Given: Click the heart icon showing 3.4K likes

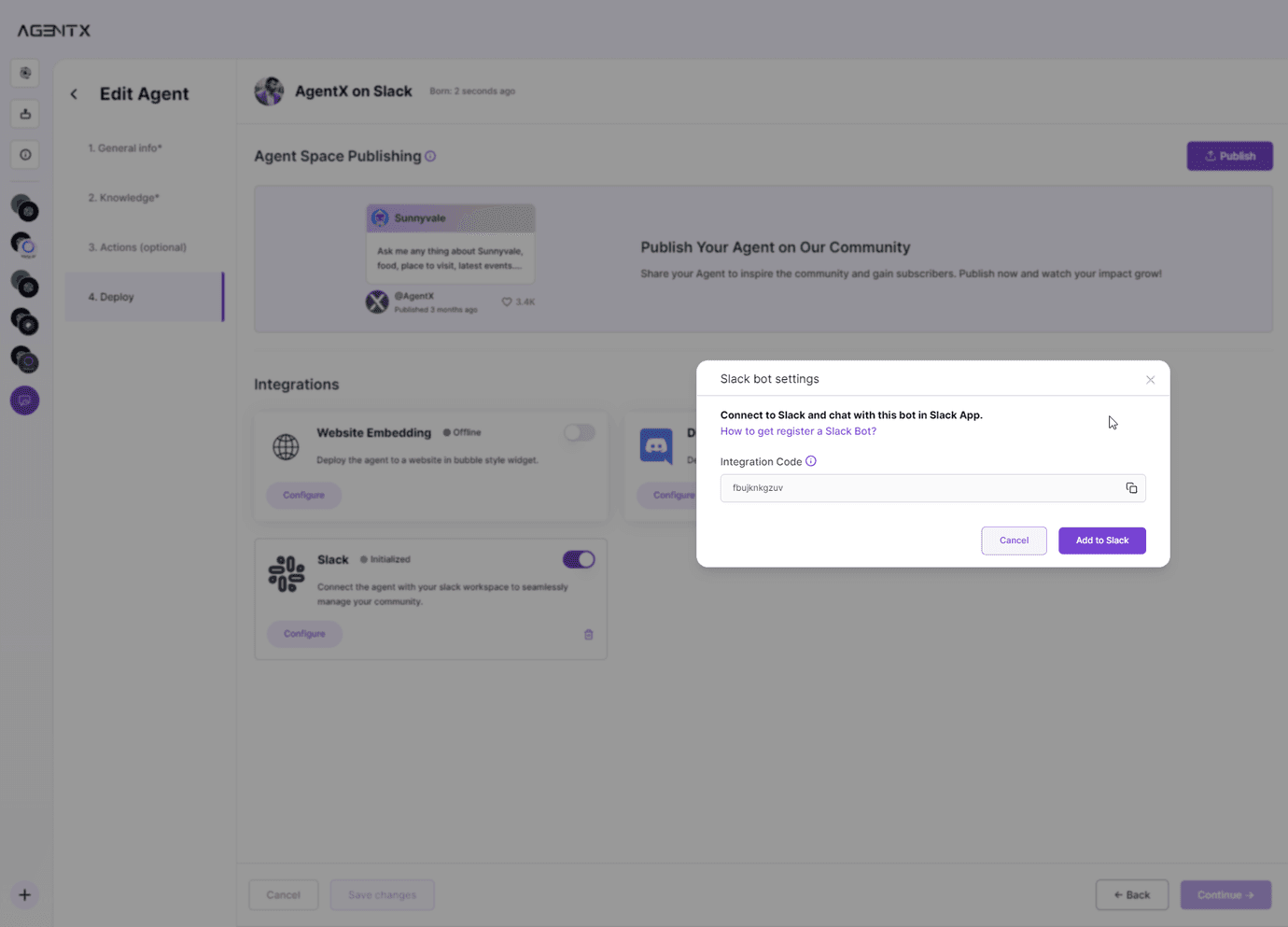Looking at the screenshot, I should pos(507,302).
